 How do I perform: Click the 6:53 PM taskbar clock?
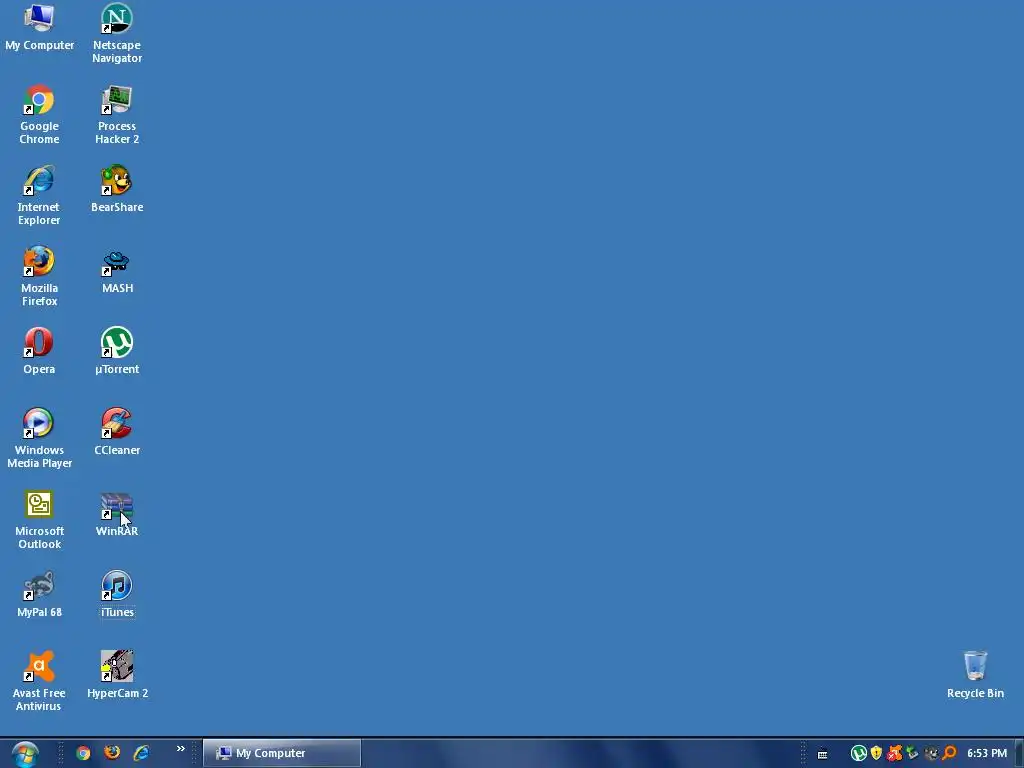(x=987, y=754)
